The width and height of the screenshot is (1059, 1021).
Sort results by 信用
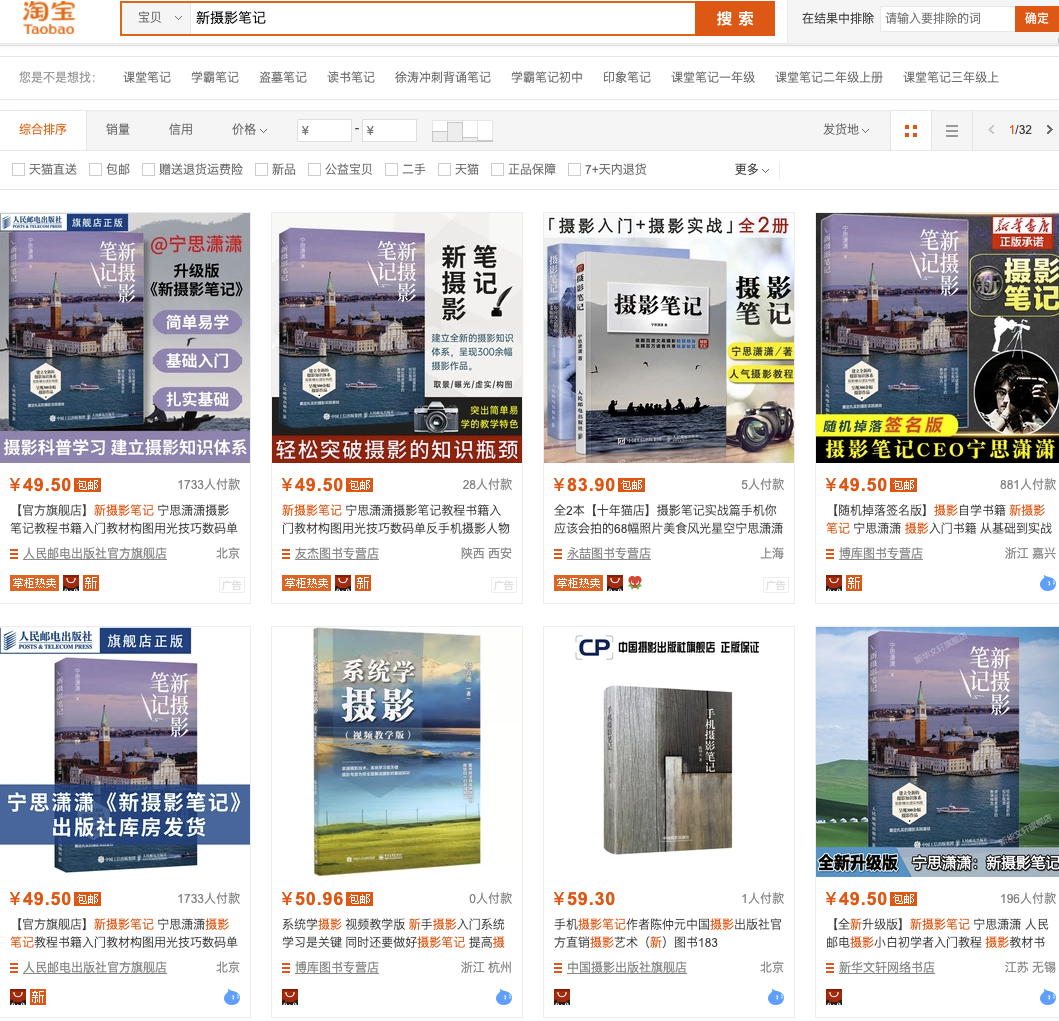pyautogui.click(x=180, y=130)
